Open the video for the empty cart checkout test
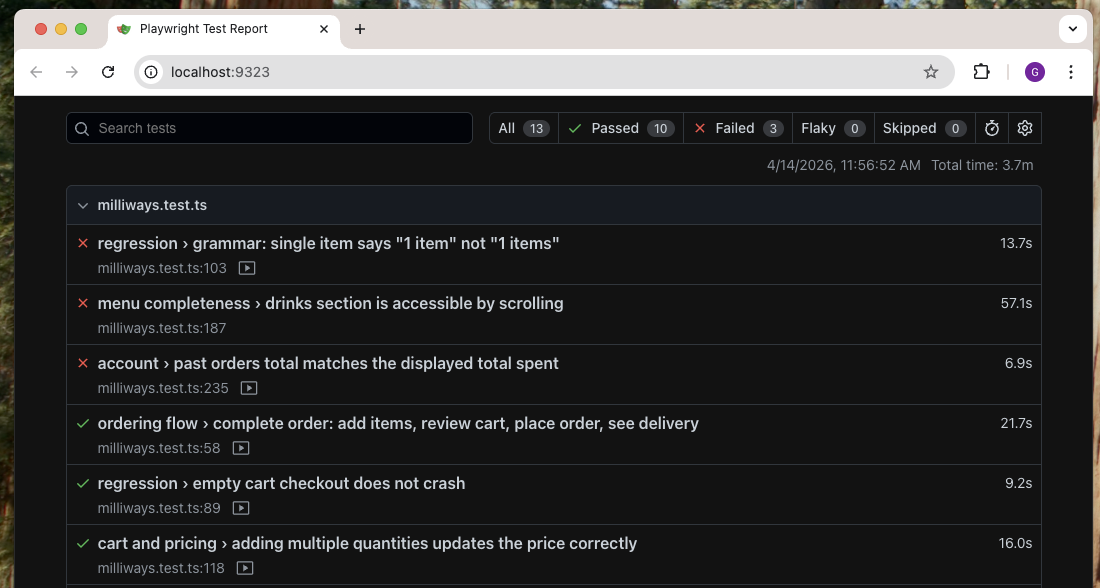The image size is (1100, 588). pyautogui.click(x=240, y=508)
